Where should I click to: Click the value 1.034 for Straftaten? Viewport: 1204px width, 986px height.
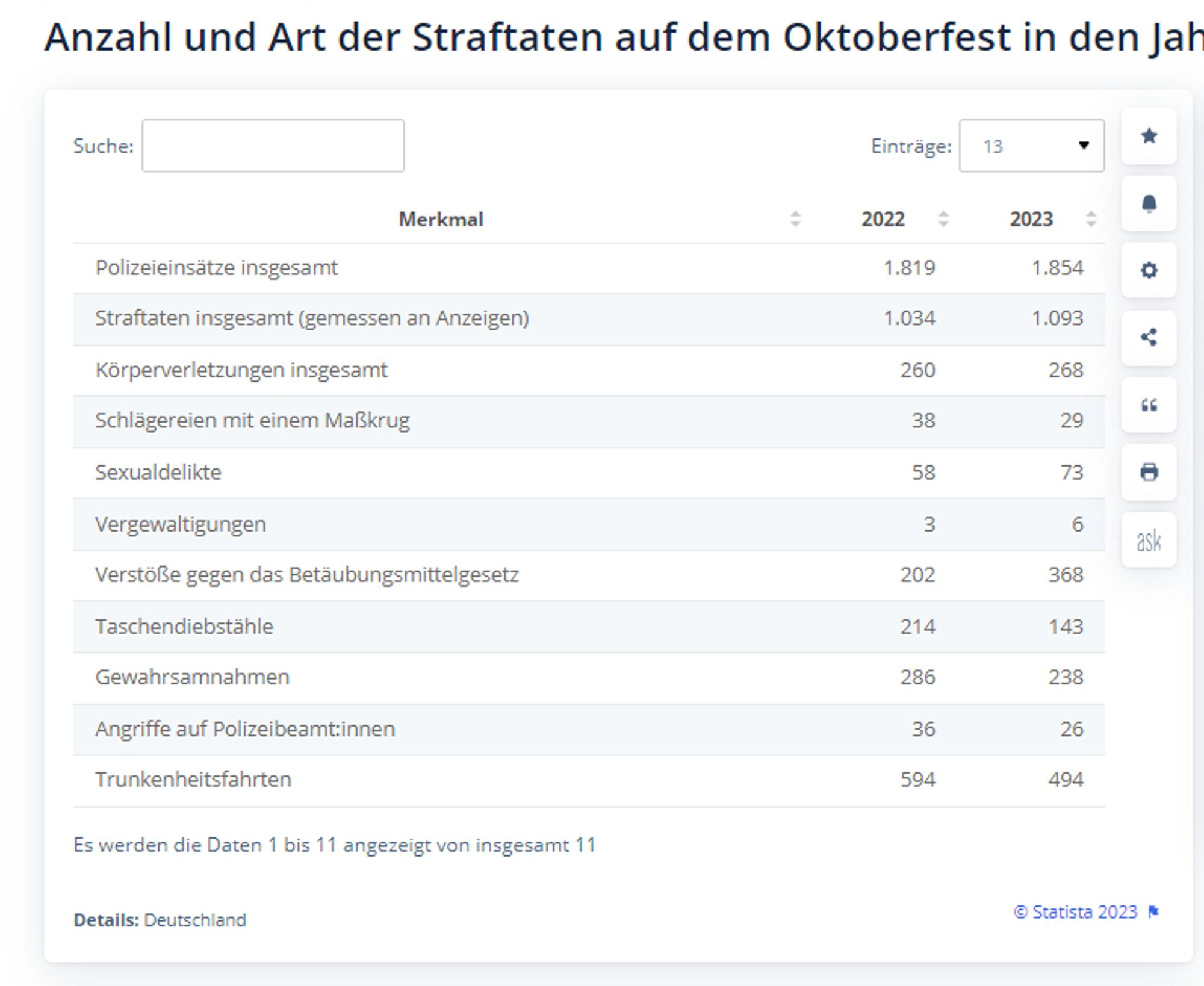pyautogui.click(x=909, y=318)
